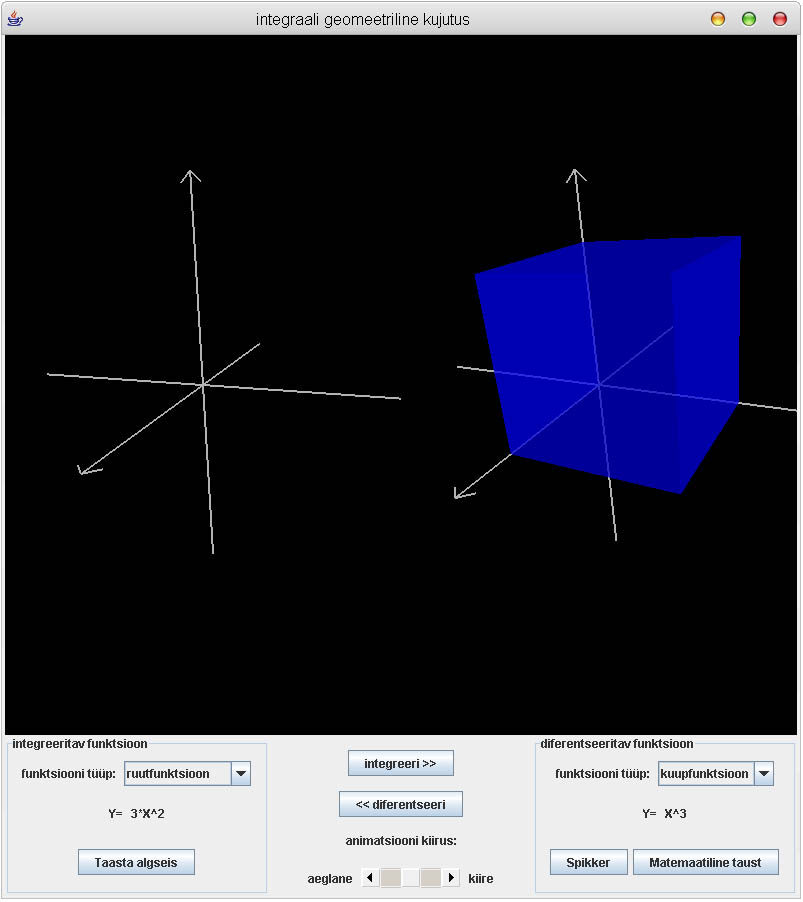The height and width of the screenshot is (902, 803).
Task: Click the origin of the left coordinate axes
Action: tap(203, 384)
